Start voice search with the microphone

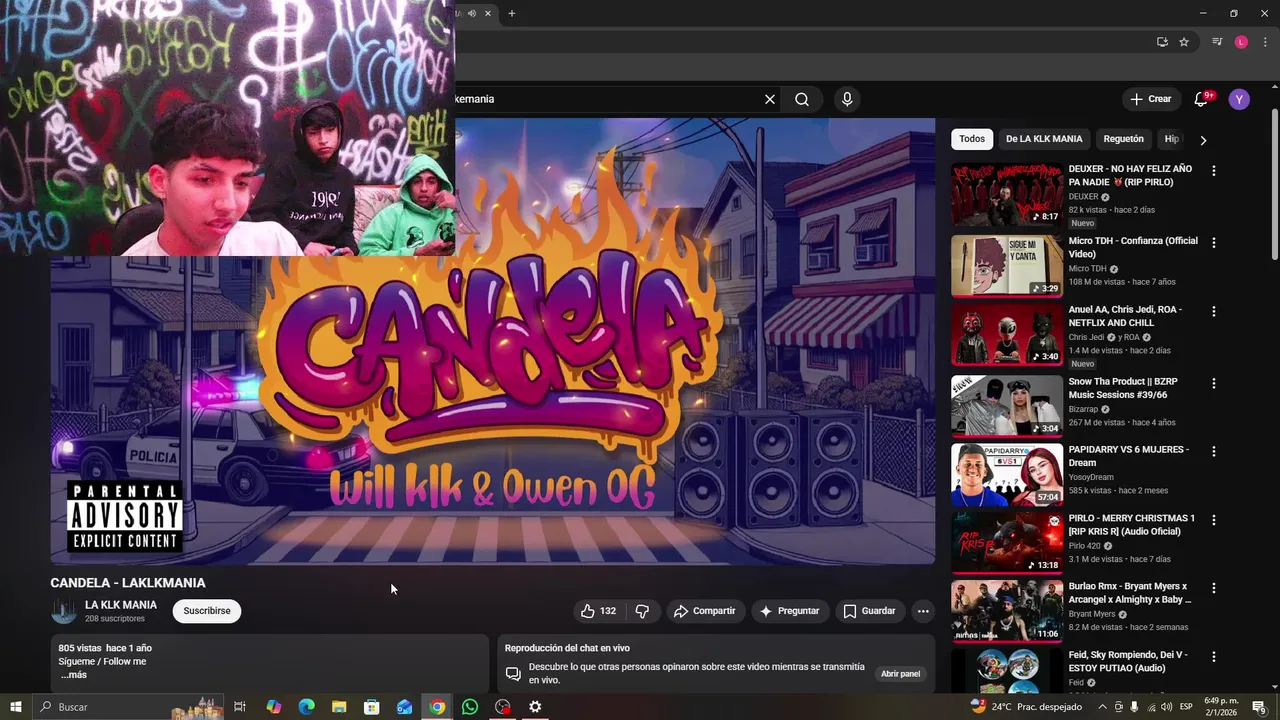coord(847,99)
